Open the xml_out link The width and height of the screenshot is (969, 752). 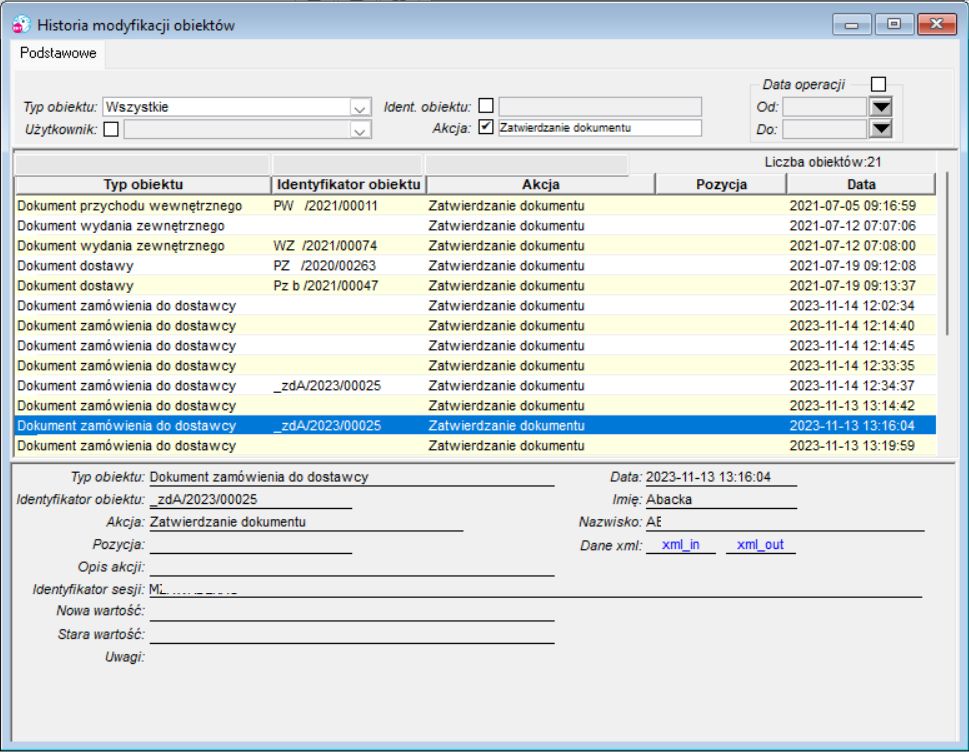tap(760, 544)
